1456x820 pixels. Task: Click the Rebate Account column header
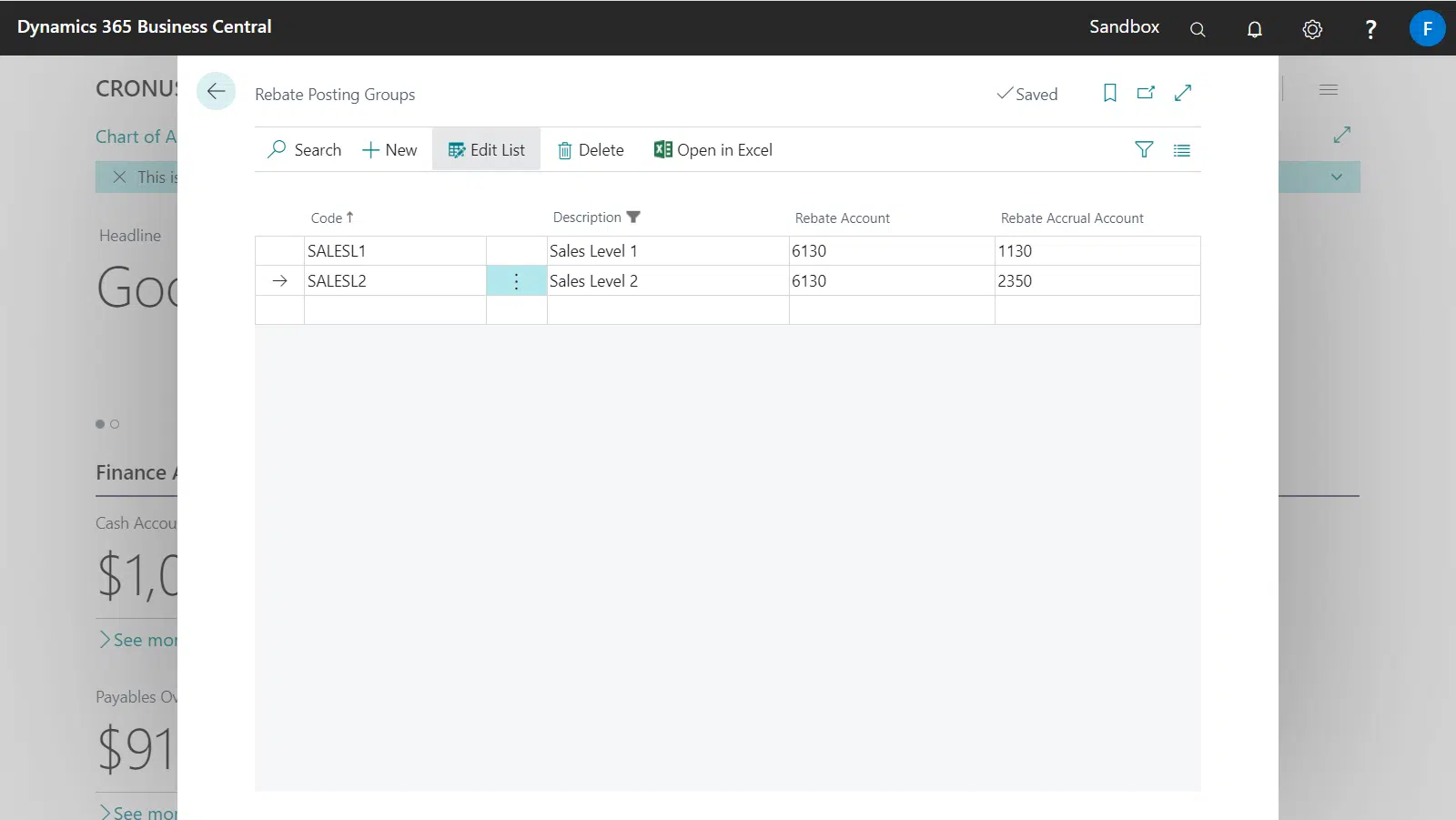click(843, 218)
